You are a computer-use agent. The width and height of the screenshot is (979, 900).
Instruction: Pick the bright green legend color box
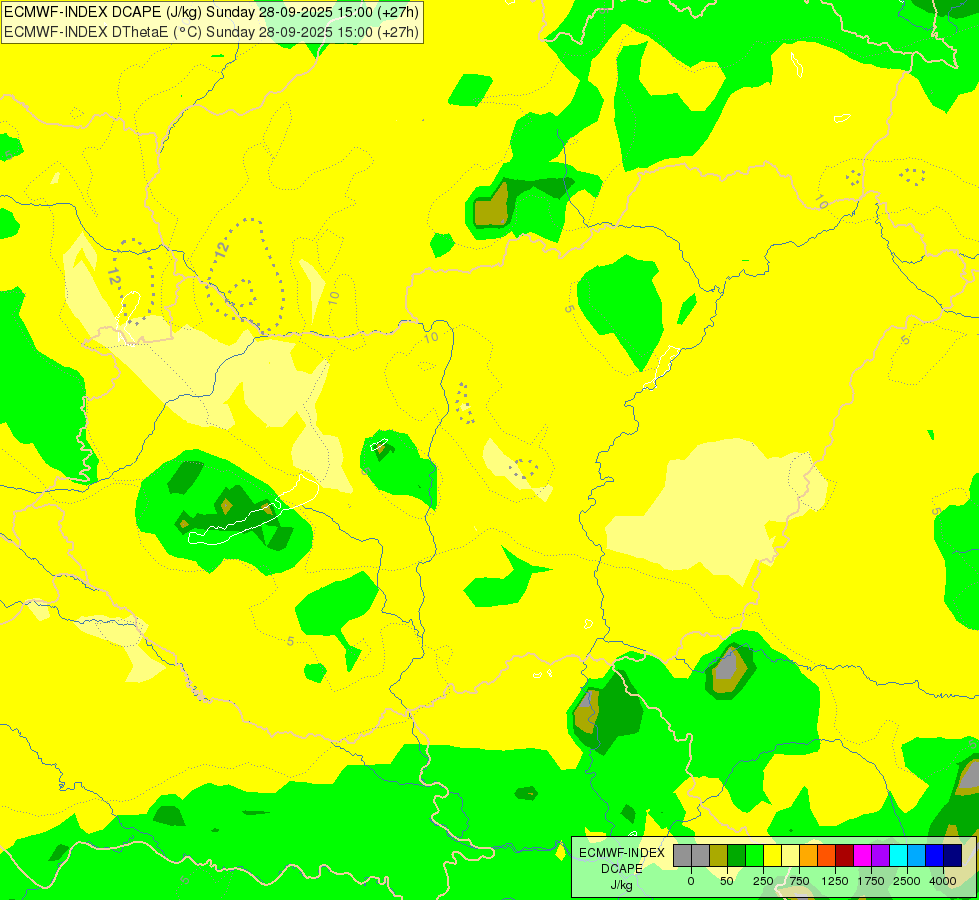(x=754, y=855)
